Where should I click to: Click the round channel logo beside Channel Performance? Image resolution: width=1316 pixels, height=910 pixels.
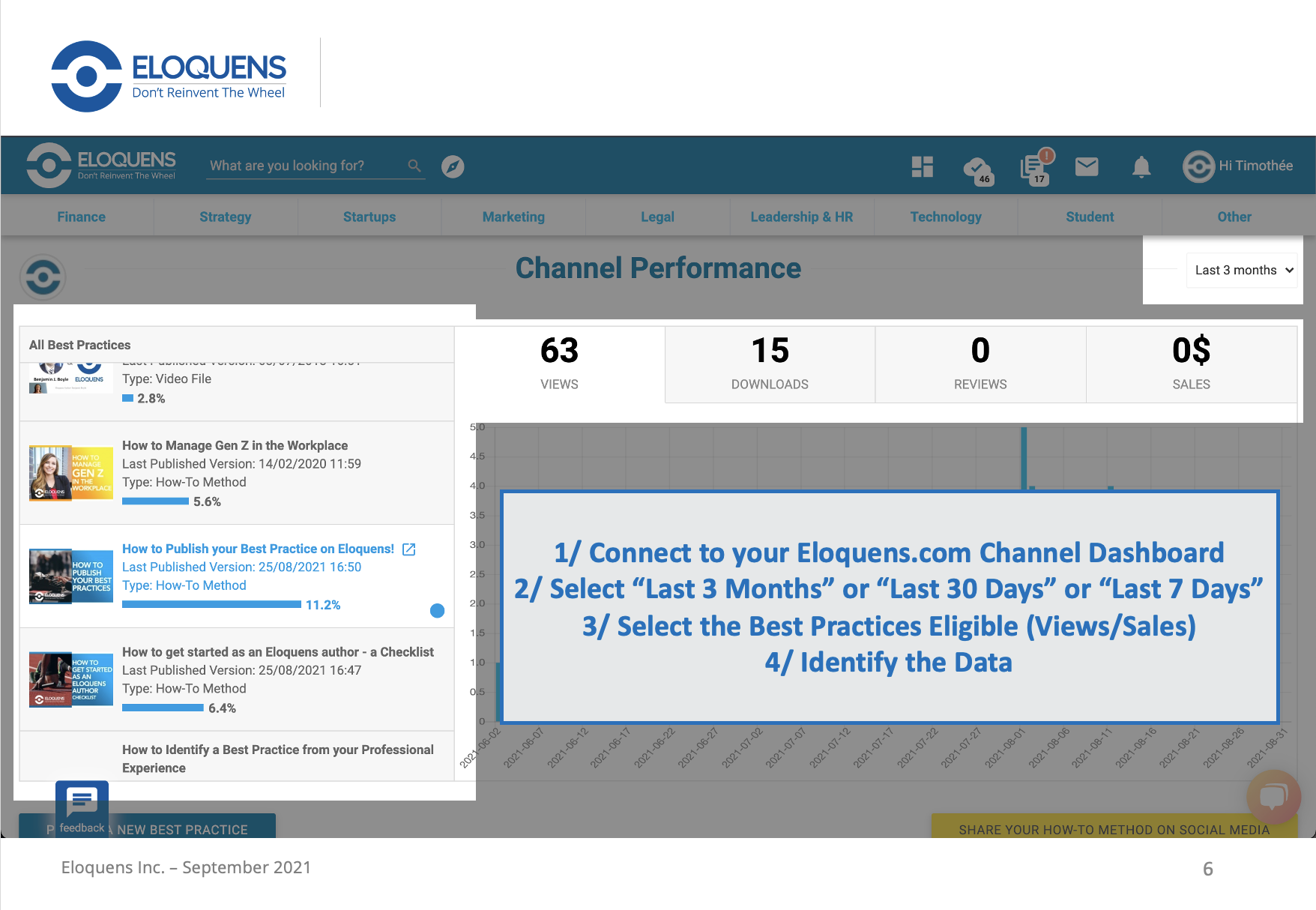coord(43,277)
